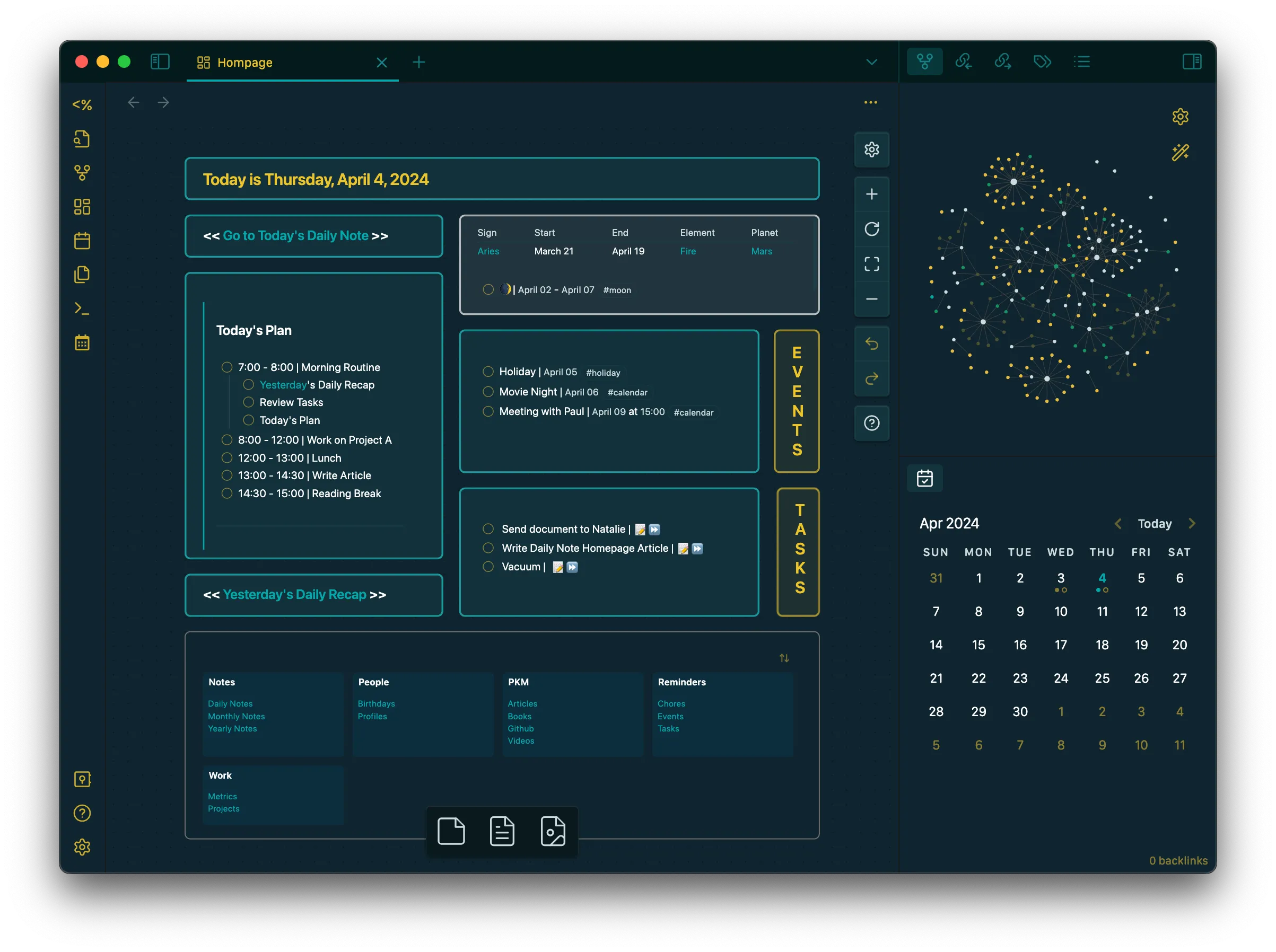Click the Today button in calendar

pos(1155,523)
